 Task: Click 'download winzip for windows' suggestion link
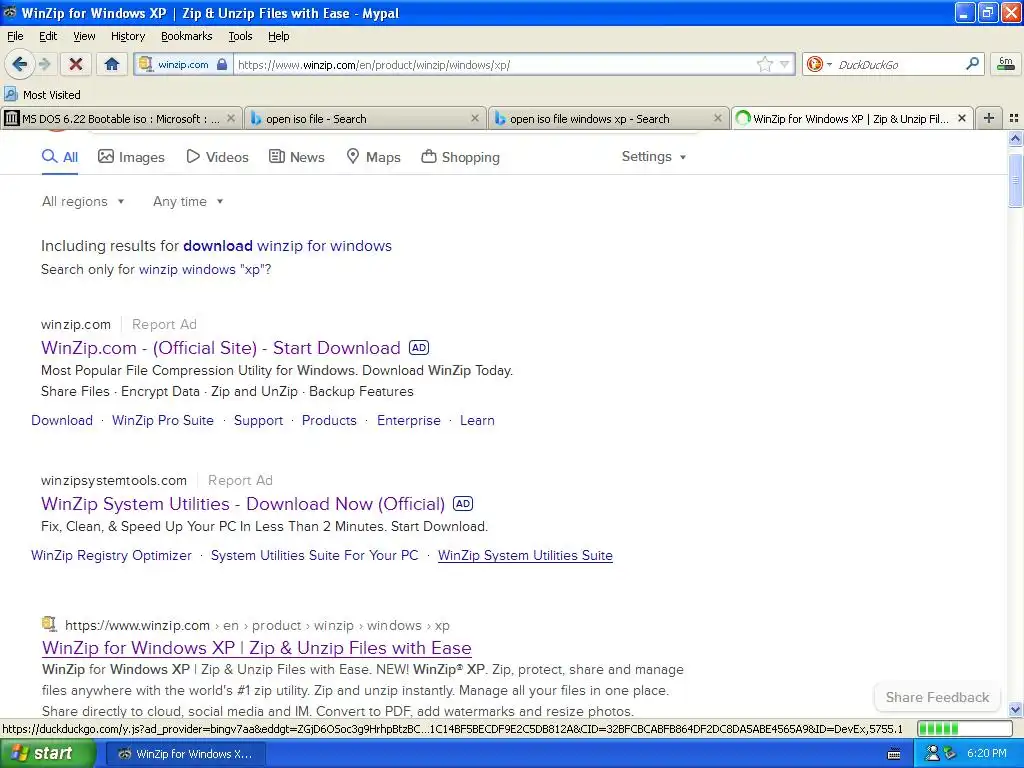point(287,246)
